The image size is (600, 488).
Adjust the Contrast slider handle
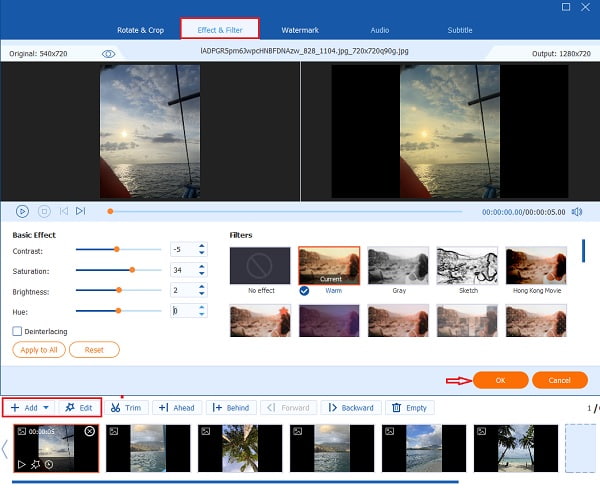pyautogui.click(x=117, y=250)
